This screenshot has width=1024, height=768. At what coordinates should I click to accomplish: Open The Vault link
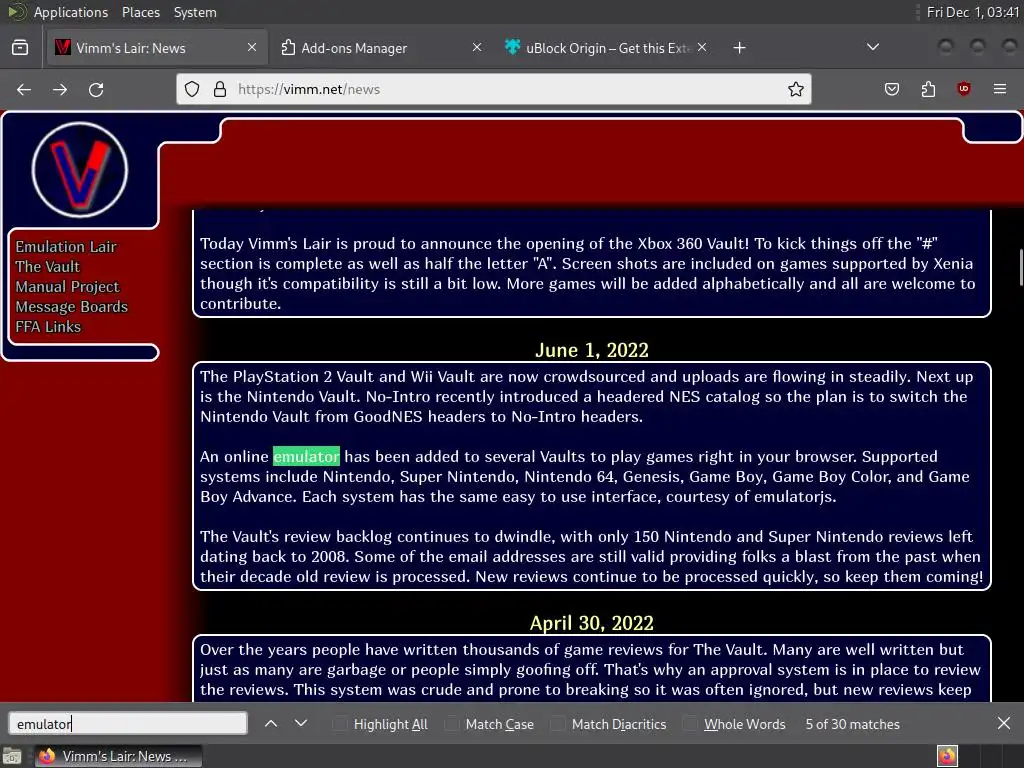[x=48, y=266]
